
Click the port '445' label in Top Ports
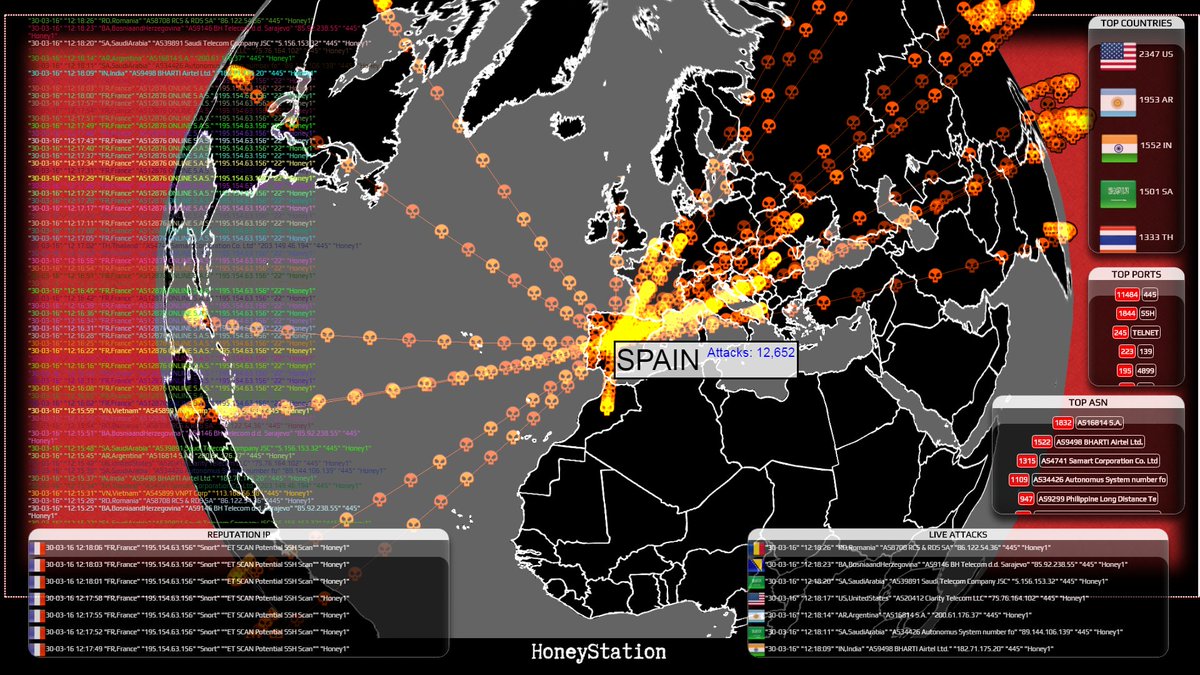pos(1150,294)
